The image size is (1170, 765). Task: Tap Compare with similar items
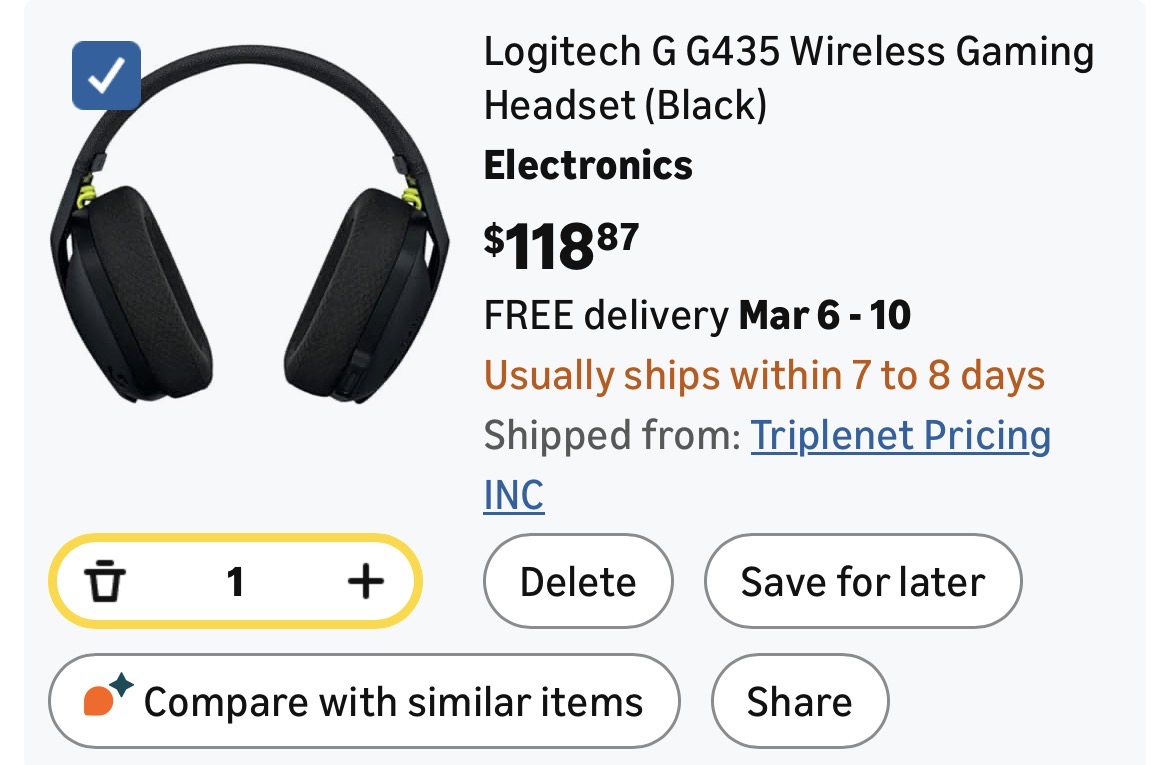392,701
